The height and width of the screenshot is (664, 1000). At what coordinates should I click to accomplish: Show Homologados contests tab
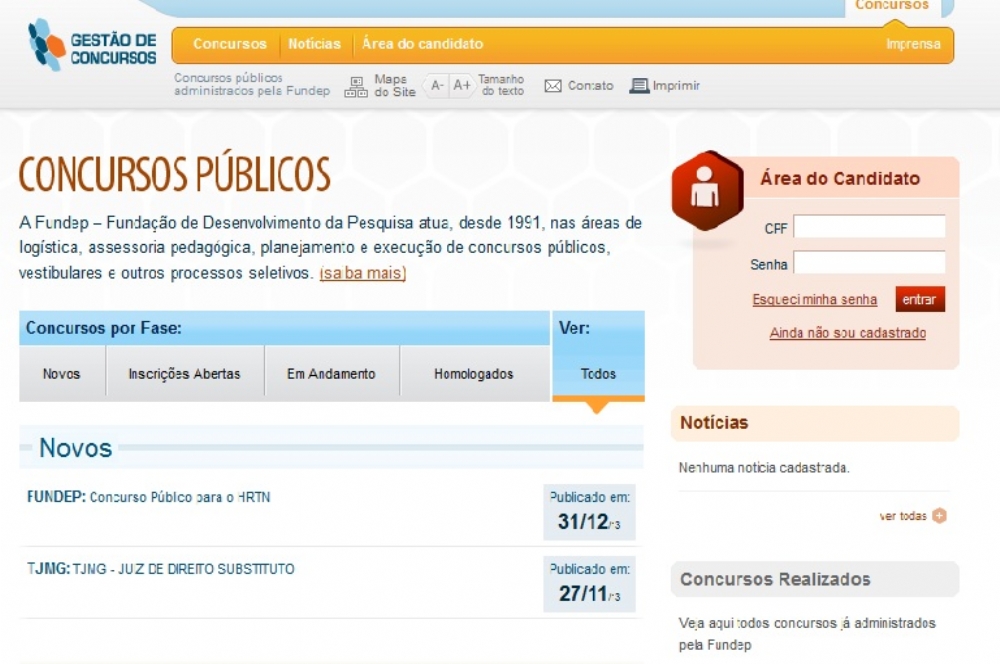tap(473, 374)
